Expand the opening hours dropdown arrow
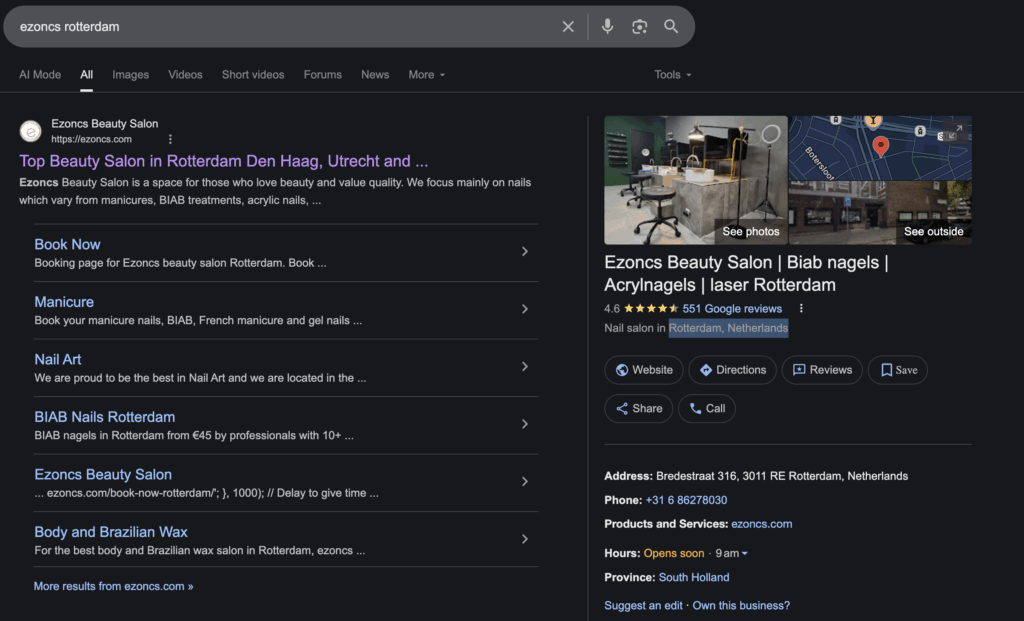Screen dimensions: 1024x621 click(744, 554)
